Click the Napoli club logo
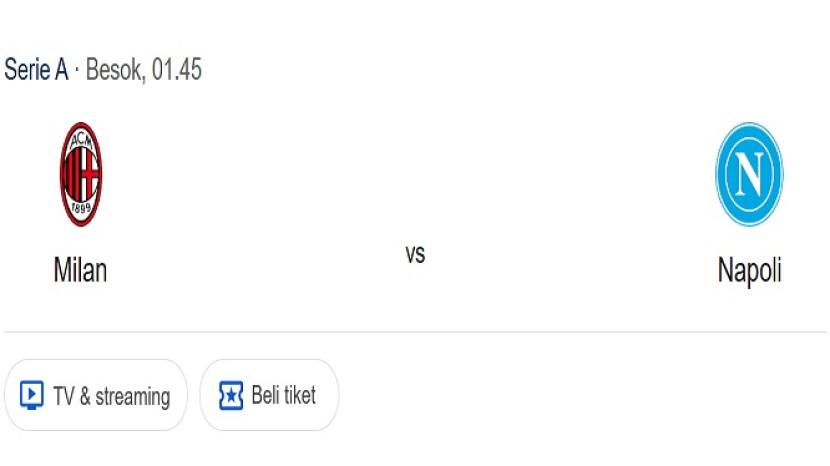 [749, 174]
